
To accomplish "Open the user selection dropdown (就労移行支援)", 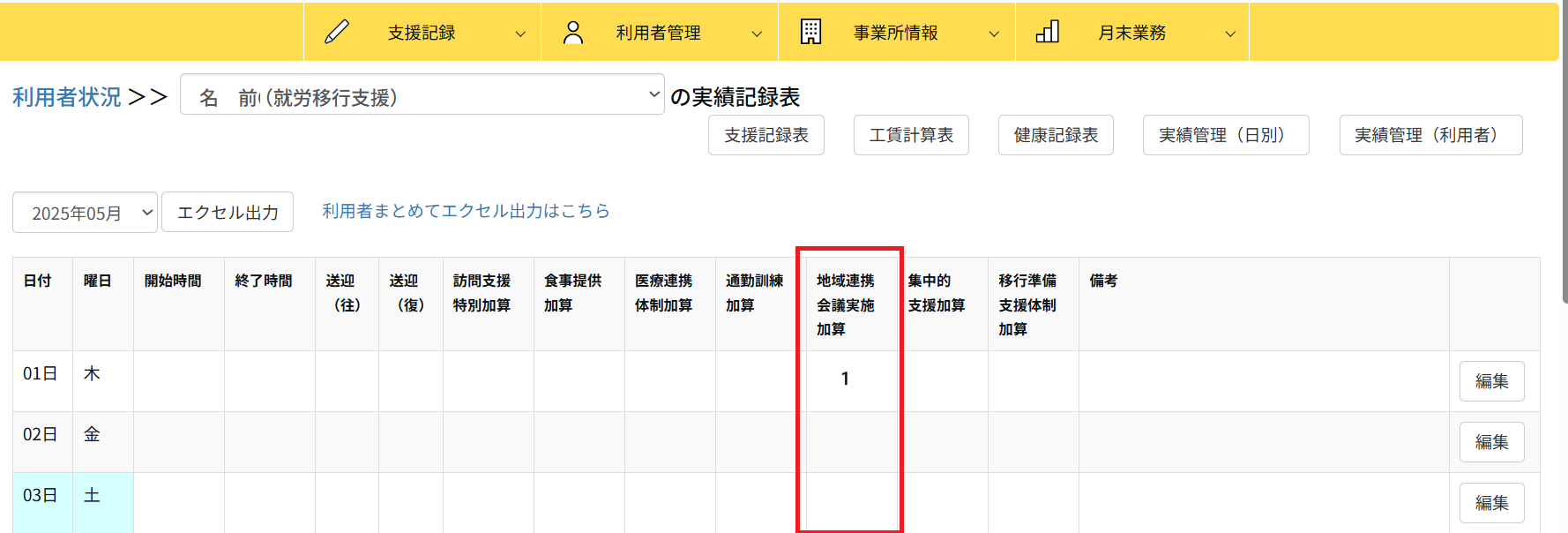I will click(422, 95).
